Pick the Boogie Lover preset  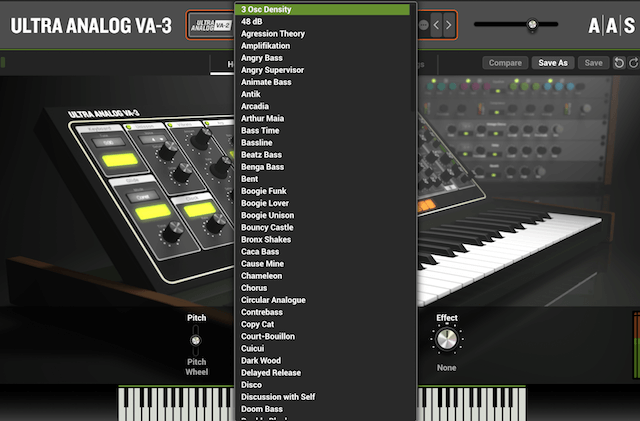322,203
